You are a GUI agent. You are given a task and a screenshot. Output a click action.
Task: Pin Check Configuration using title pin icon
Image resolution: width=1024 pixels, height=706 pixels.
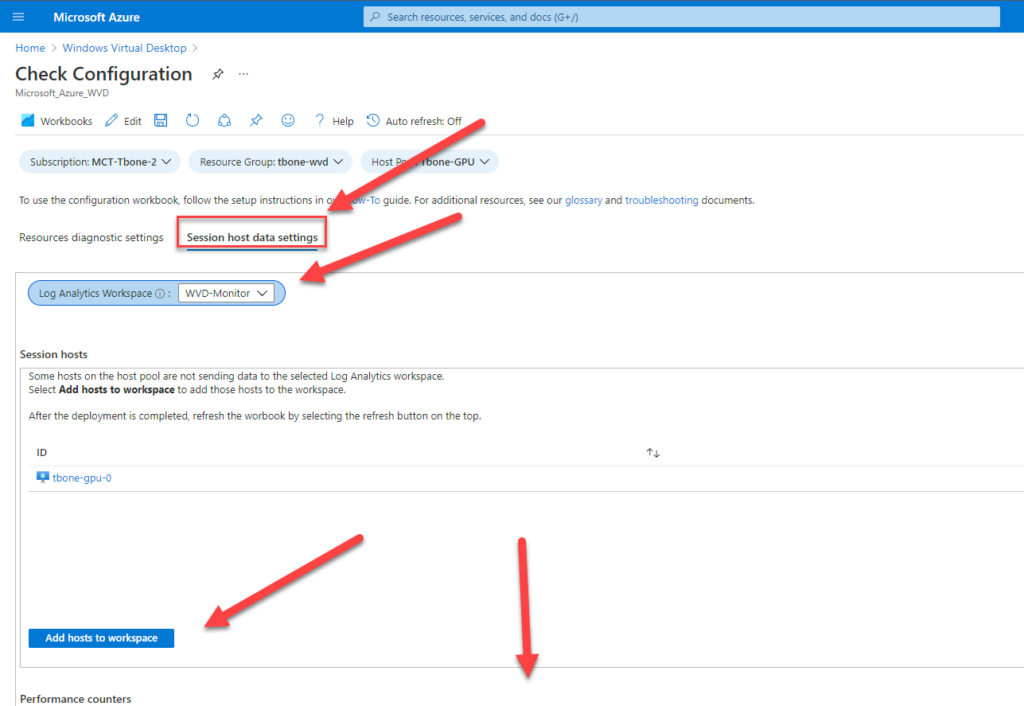coord(217,74)
